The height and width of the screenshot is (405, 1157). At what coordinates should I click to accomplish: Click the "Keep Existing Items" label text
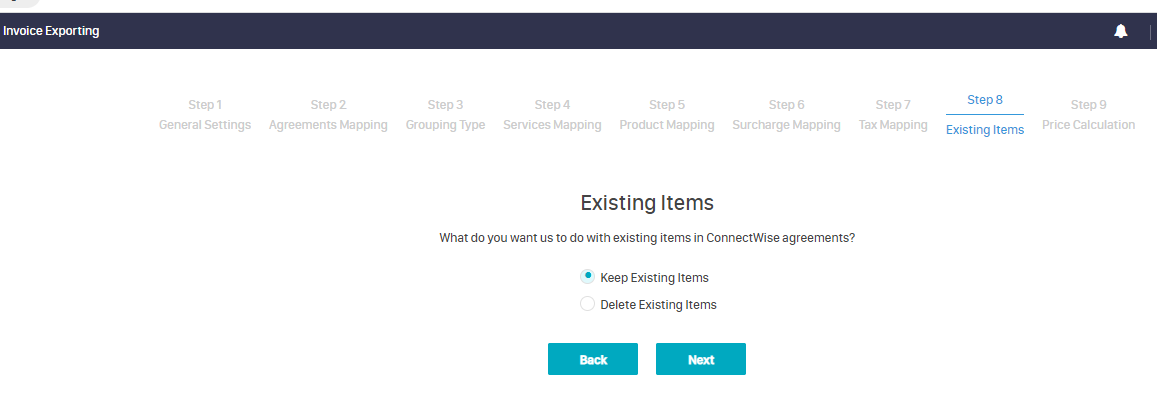tap(654, 278)
